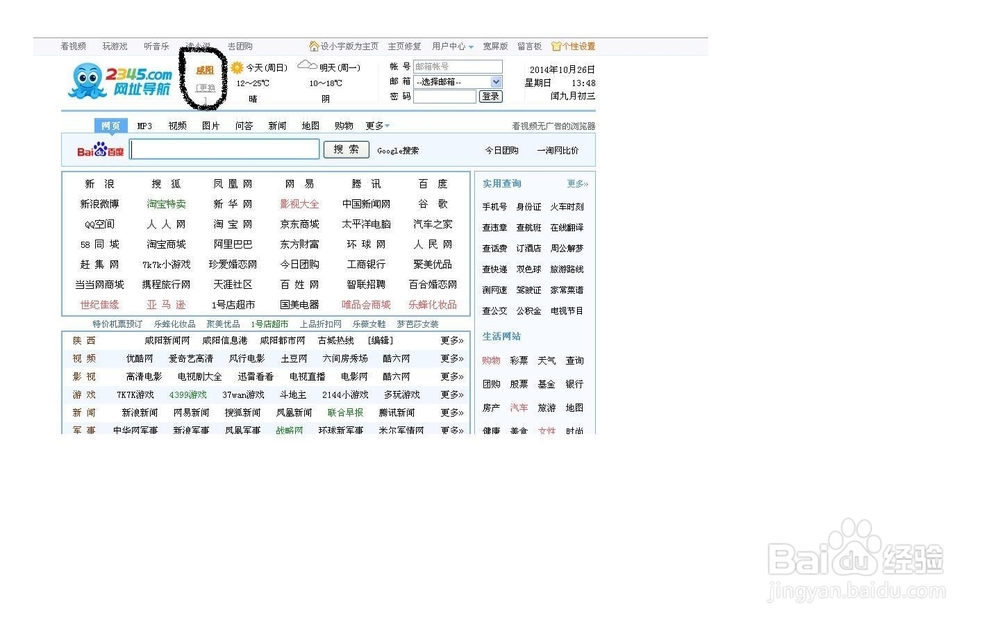1000x625 pixels.
Task: Open the 查快递 lookup link
Action: (x=494, y=269)
